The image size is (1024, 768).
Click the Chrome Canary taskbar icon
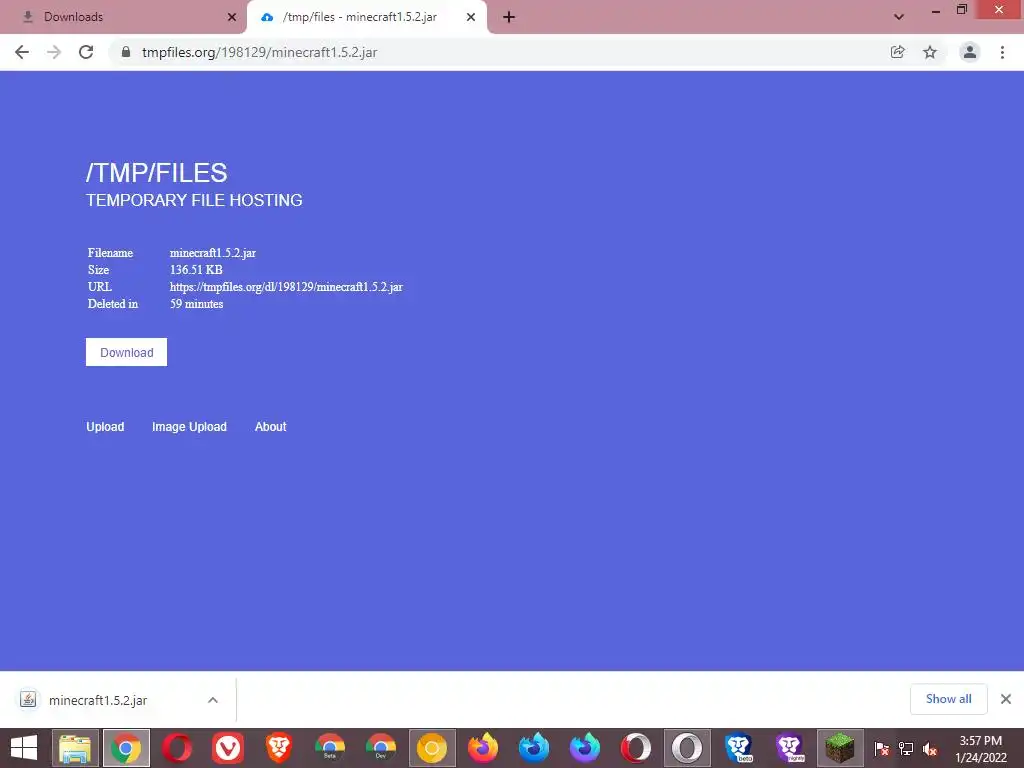(x=432, y=748)
